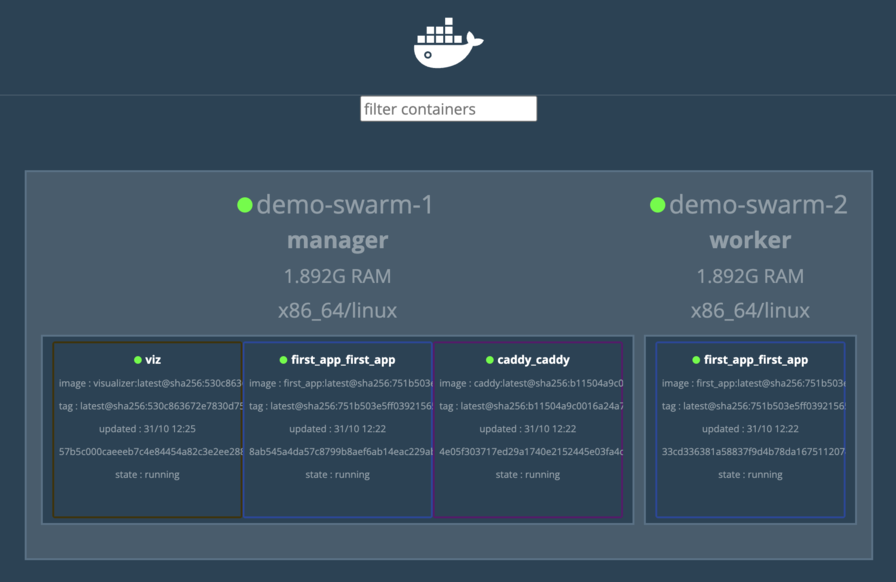
Task: Click the Docker whale logo
Action: [x=448, y=44]
